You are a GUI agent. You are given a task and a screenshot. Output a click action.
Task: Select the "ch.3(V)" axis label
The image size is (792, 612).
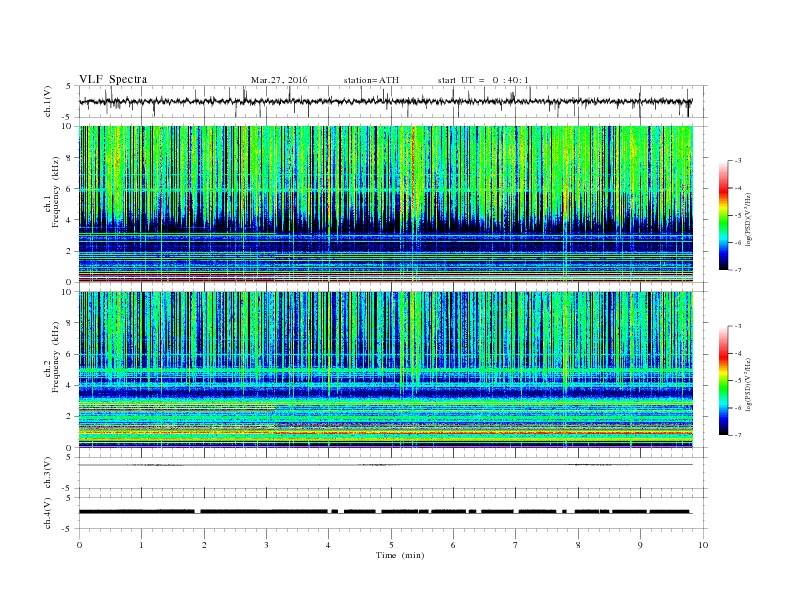pyautogui.click(x=48, y=473)
